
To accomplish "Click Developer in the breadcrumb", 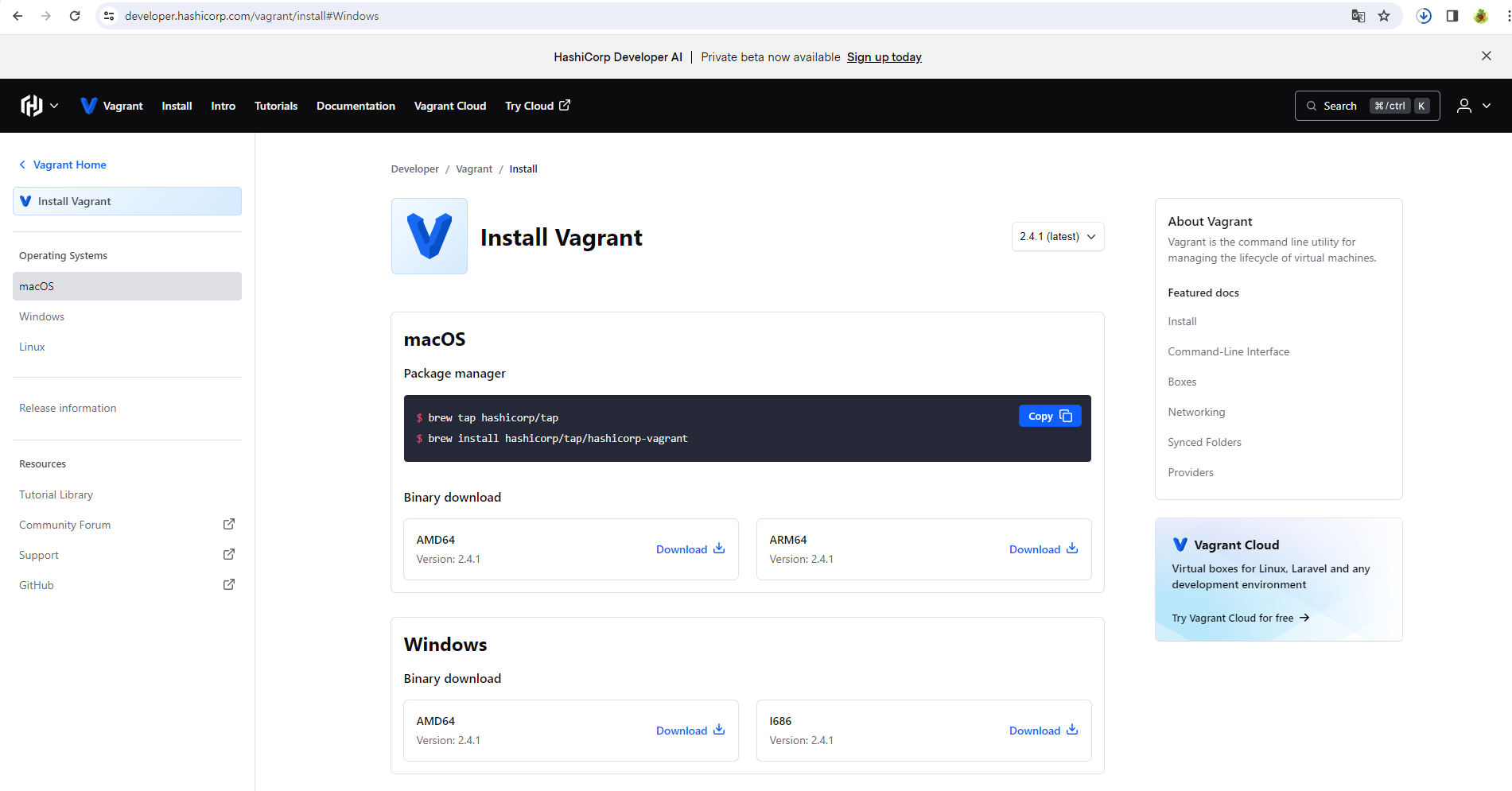I will coord(414,169).
